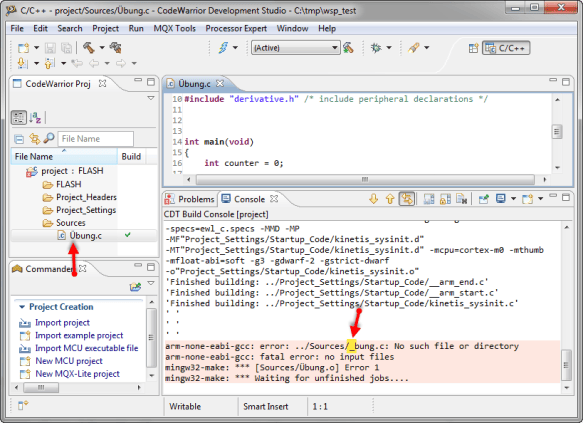This screenshot has height=423, width=583.
Task: Click the Forward navigation arrow
Action: tap(121, 63)
